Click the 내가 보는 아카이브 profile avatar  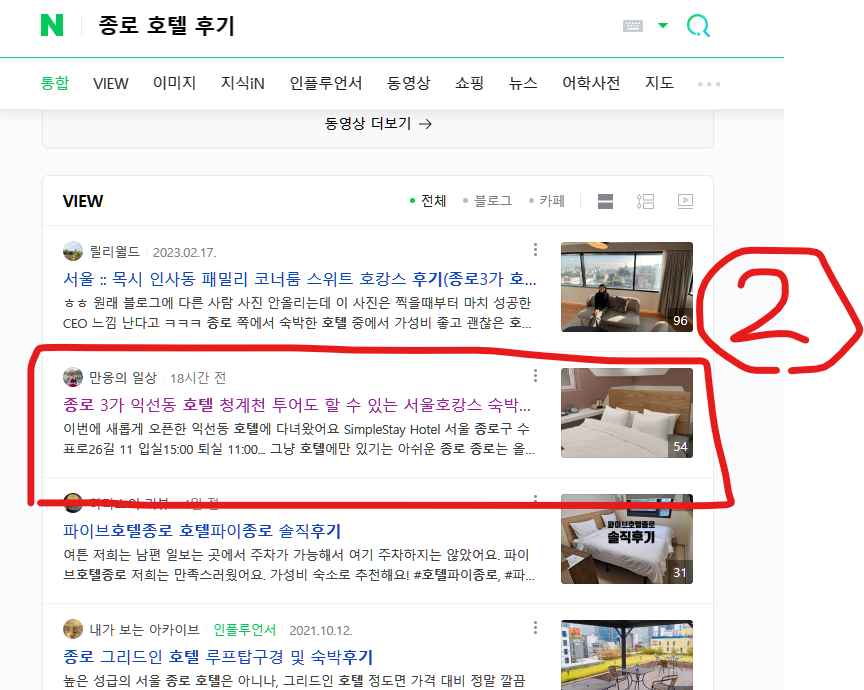point(73,629)
